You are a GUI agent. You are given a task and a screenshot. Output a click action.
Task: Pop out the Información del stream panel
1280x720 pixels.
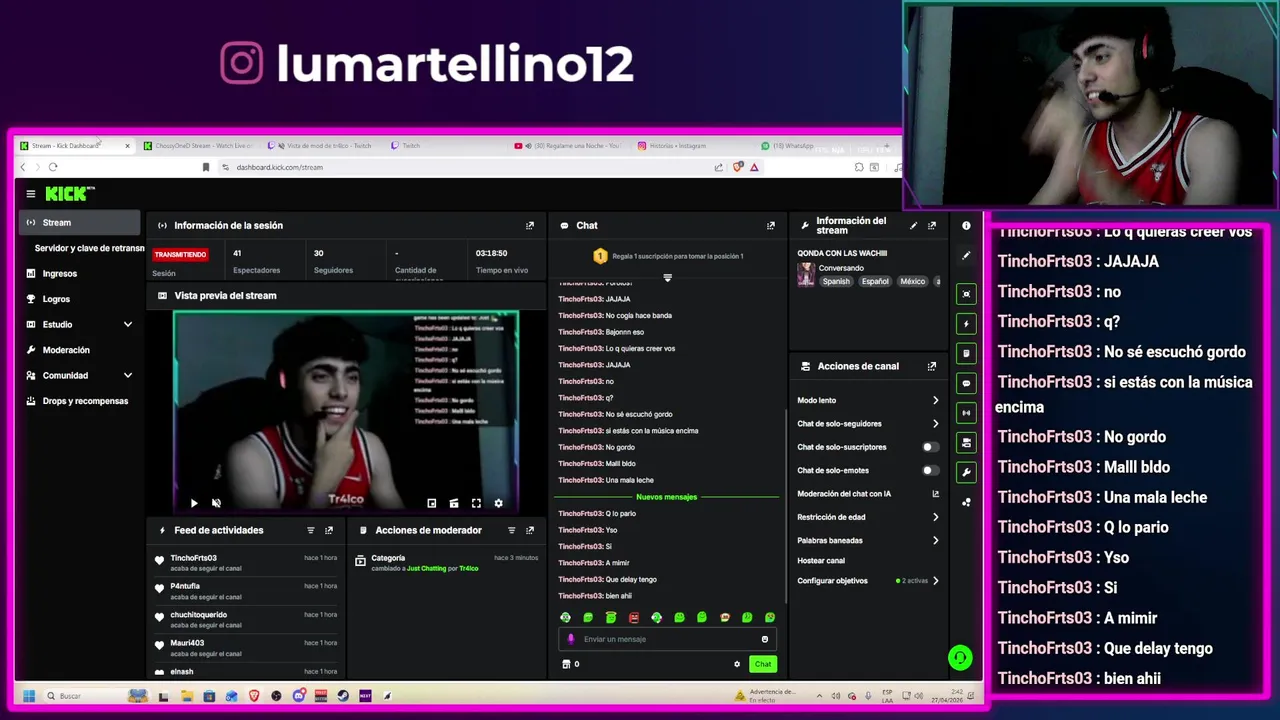(x=932, y=226)
